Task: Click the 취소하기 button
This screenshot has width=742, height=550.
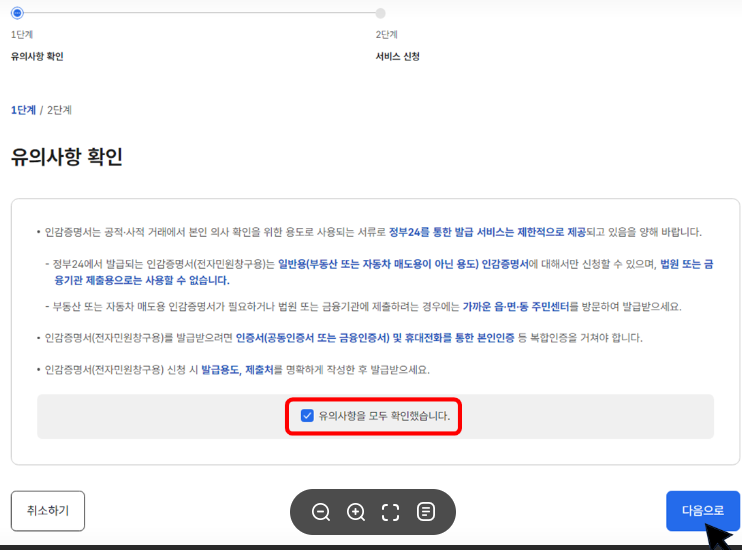Action: coord(48,511)
